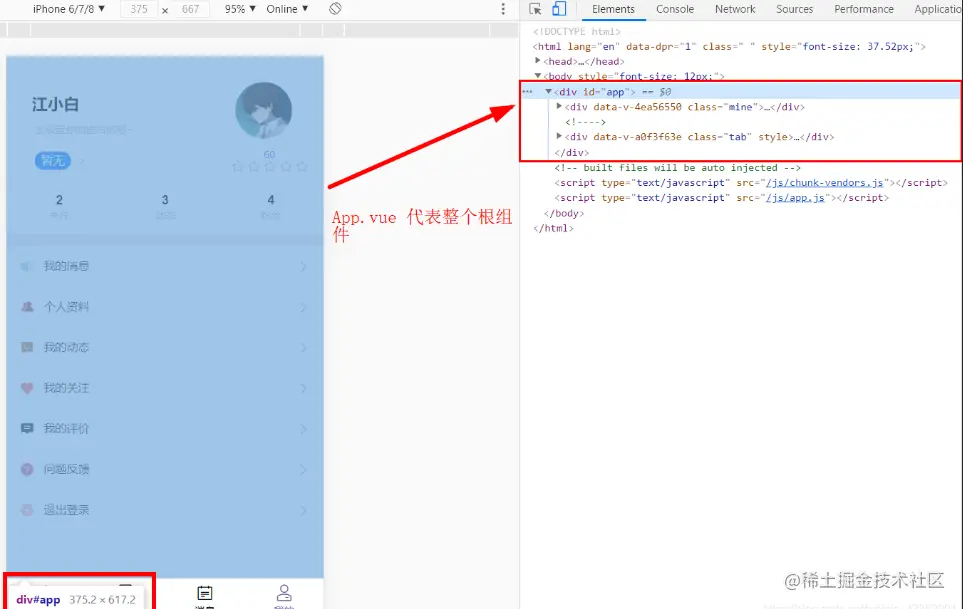Tap the bottom tab bar profile icon

tap(284, 593)
